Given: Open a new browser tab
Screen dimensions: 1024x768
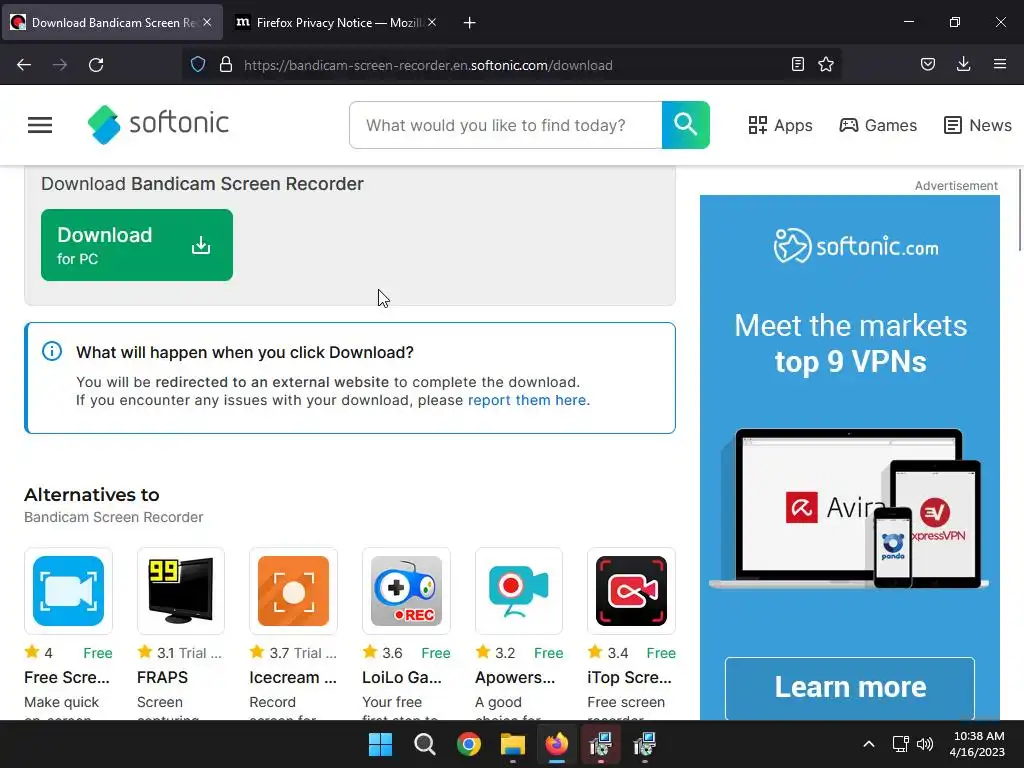Looking at the screenshot, I should (469, 23).
